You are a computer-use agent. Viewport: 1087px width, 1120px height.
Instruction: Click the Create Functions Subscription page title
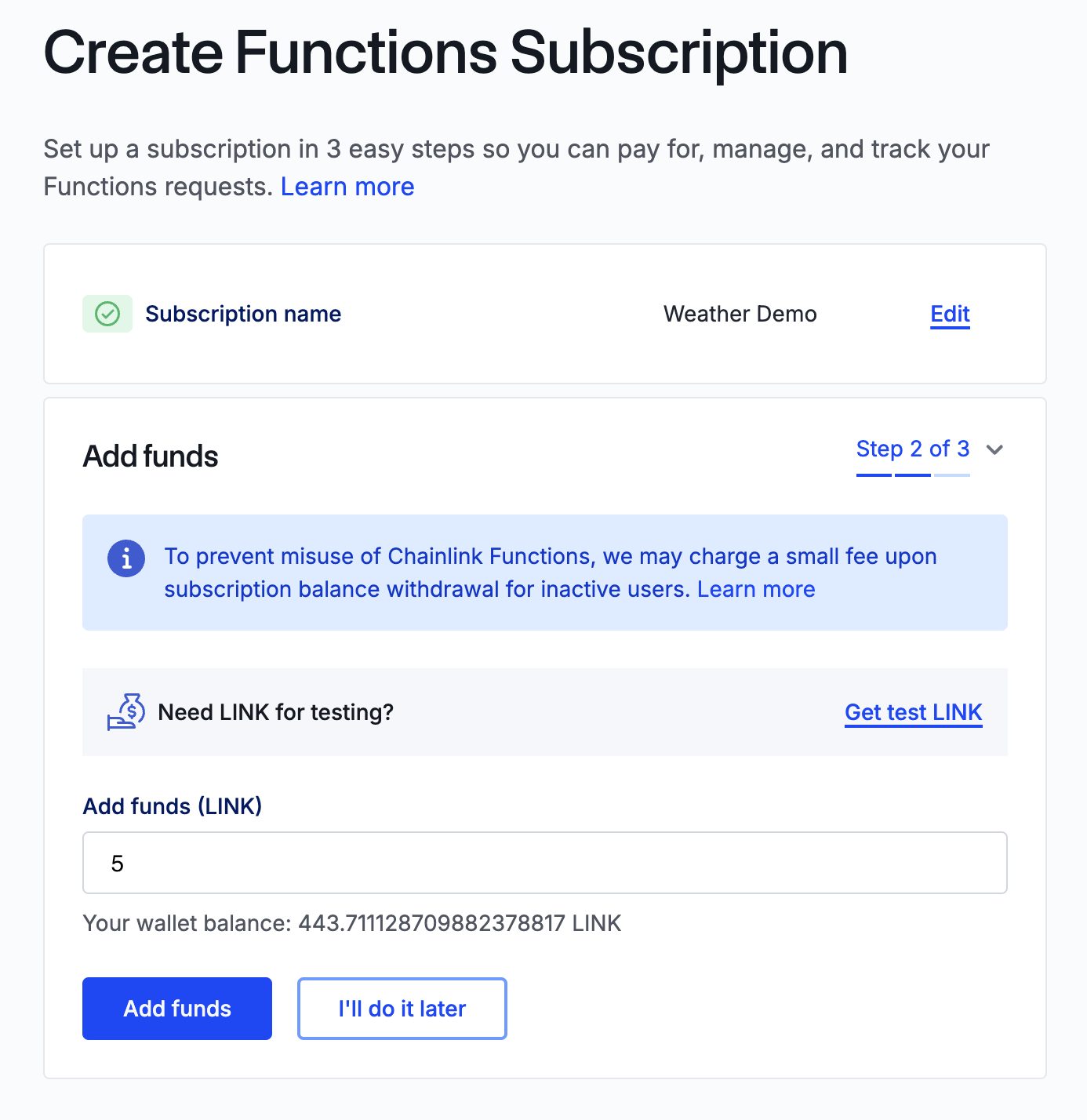[445, 53]
